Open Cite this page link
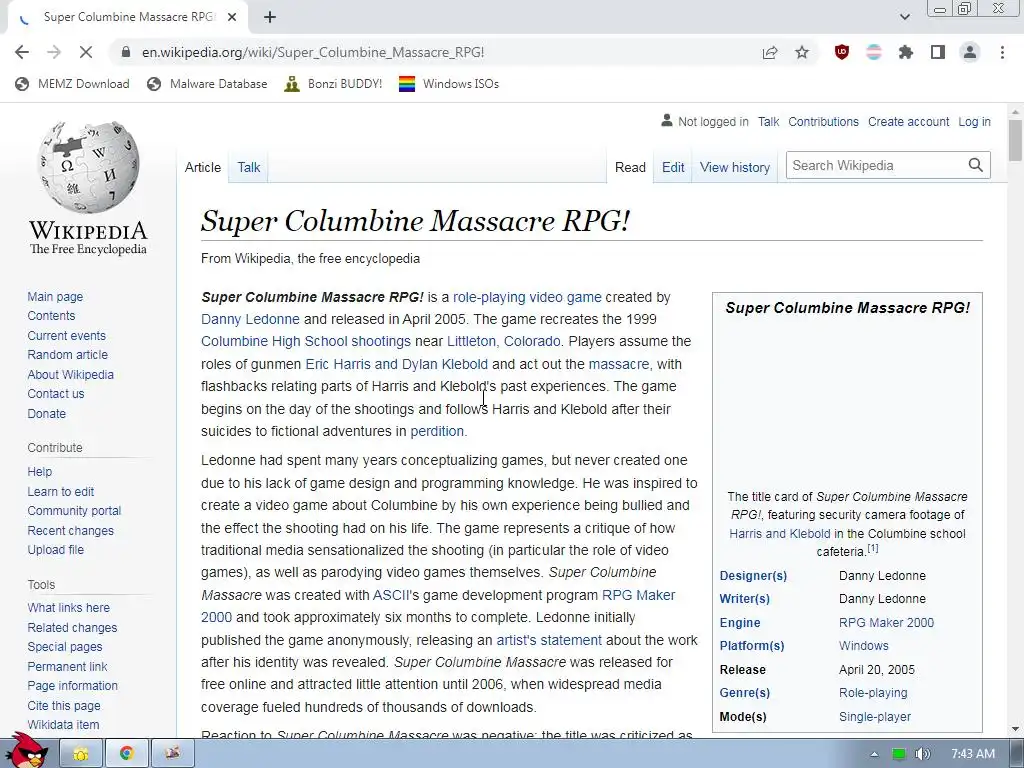Image resolution: width=1024 pixels, height=768 pixels. coord(64,705)
